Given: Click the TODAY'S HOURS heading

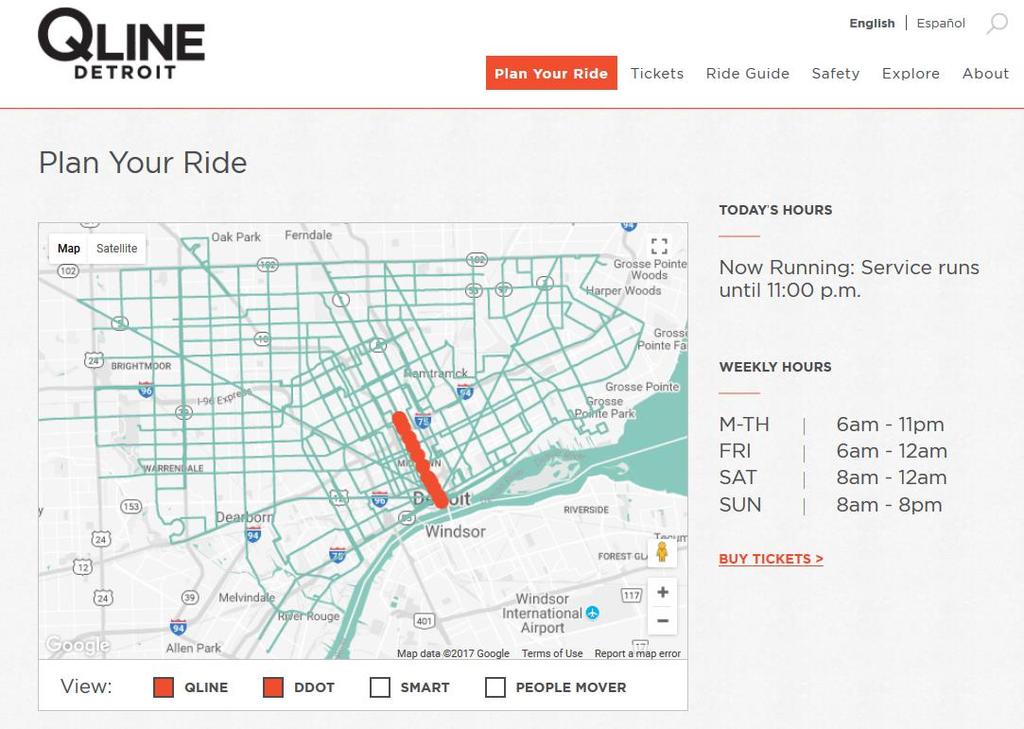Looking at the screenshot, I should coord(776,210).
